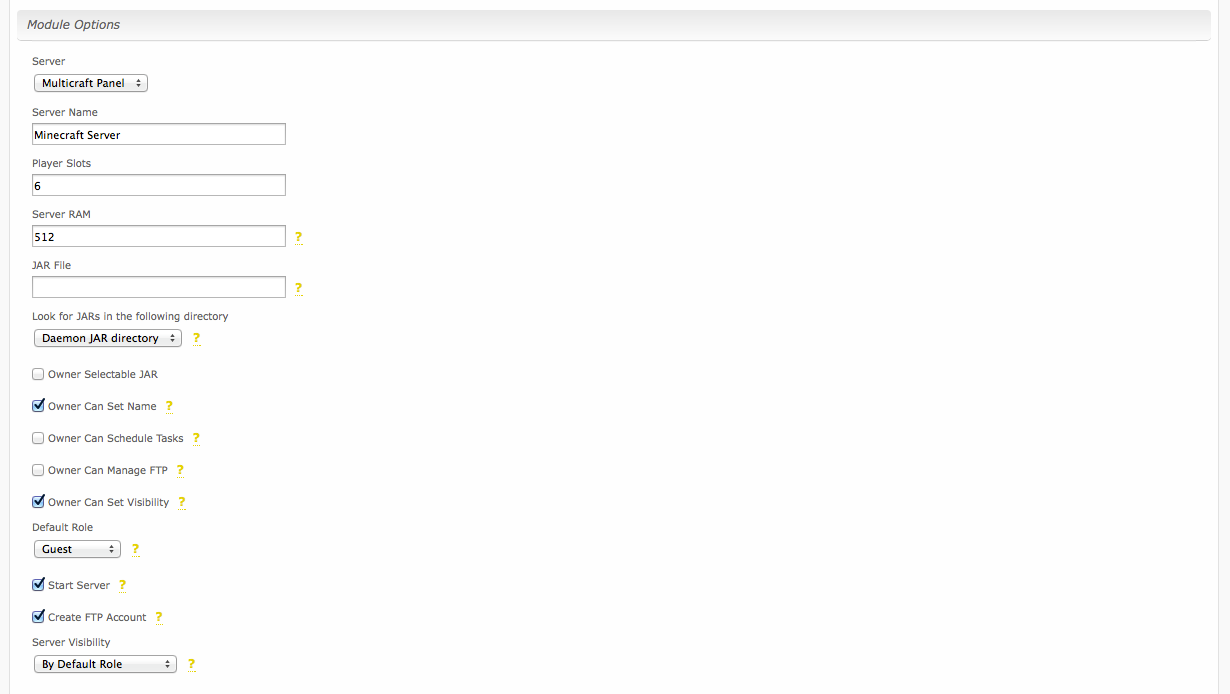Click help icon beside Default Role dropdown

pos(135,550)
